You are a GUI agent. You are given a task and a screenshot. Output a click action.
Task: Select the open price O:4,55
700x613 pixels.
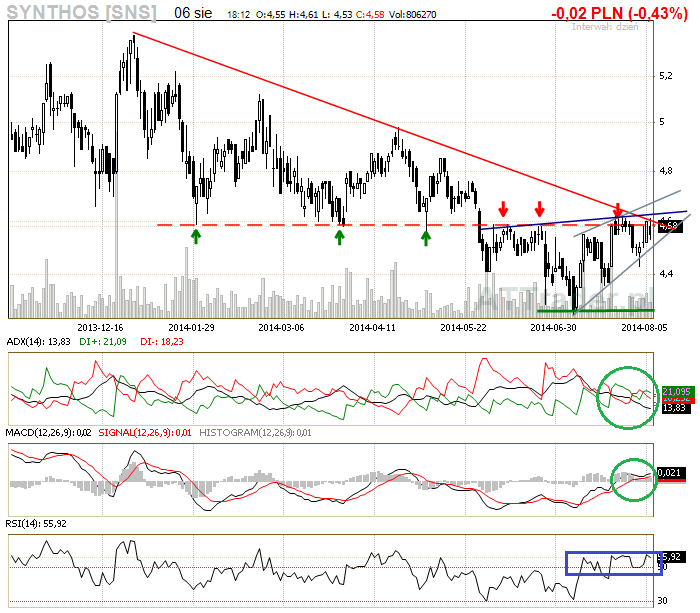click(271, 15)
